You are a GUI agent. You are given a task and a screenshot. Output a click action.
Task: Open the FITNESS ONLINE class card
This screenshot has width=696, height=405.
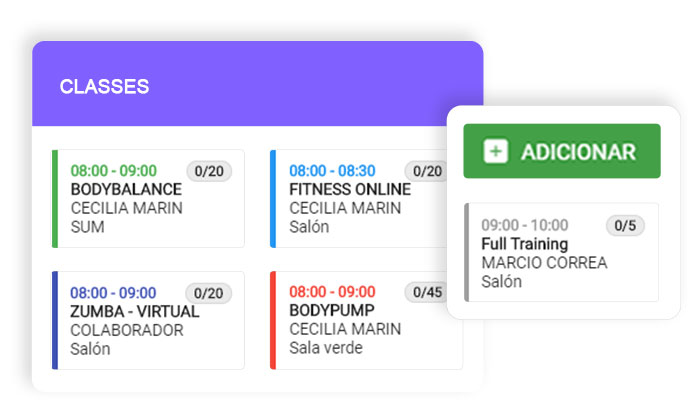click(x=359, y=199)
